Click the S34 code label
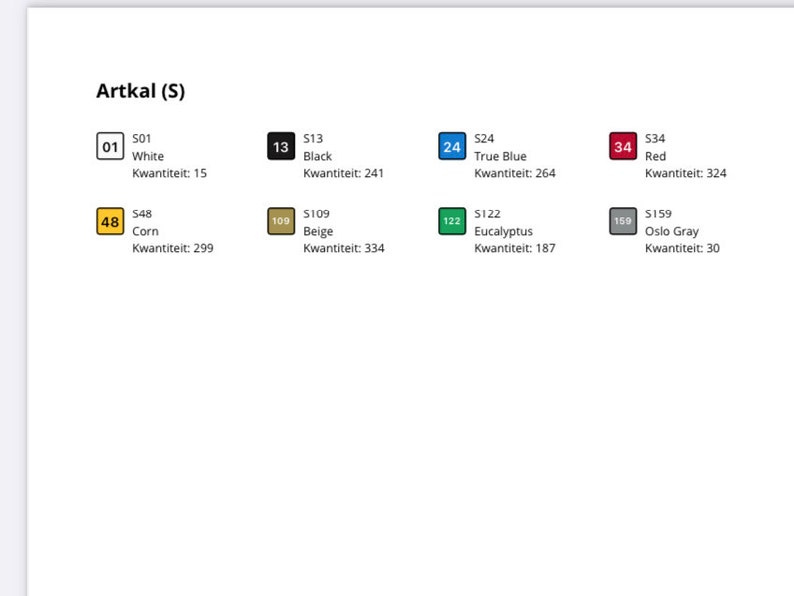 tap(655, 138)
